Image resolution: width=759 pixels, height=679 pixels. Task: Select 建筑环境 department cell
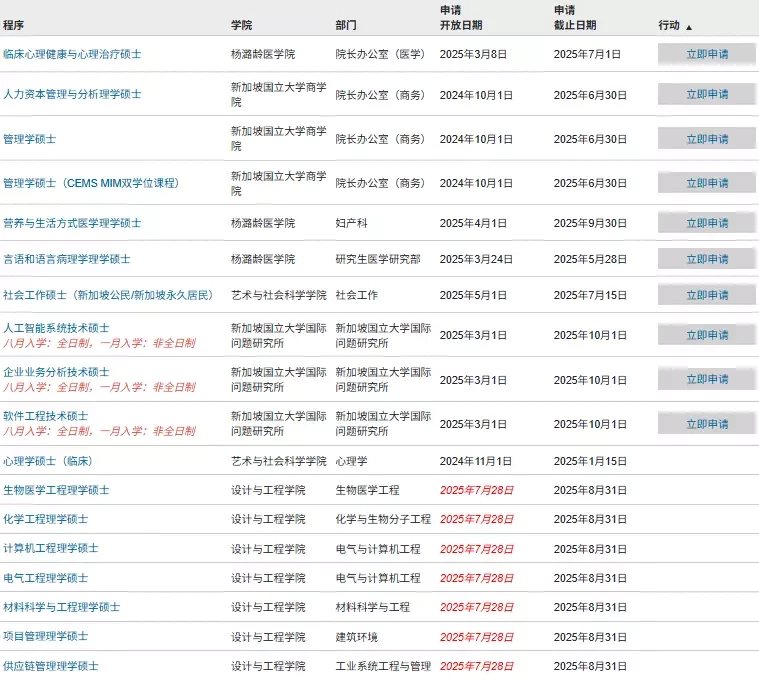[x=357, y=637]
